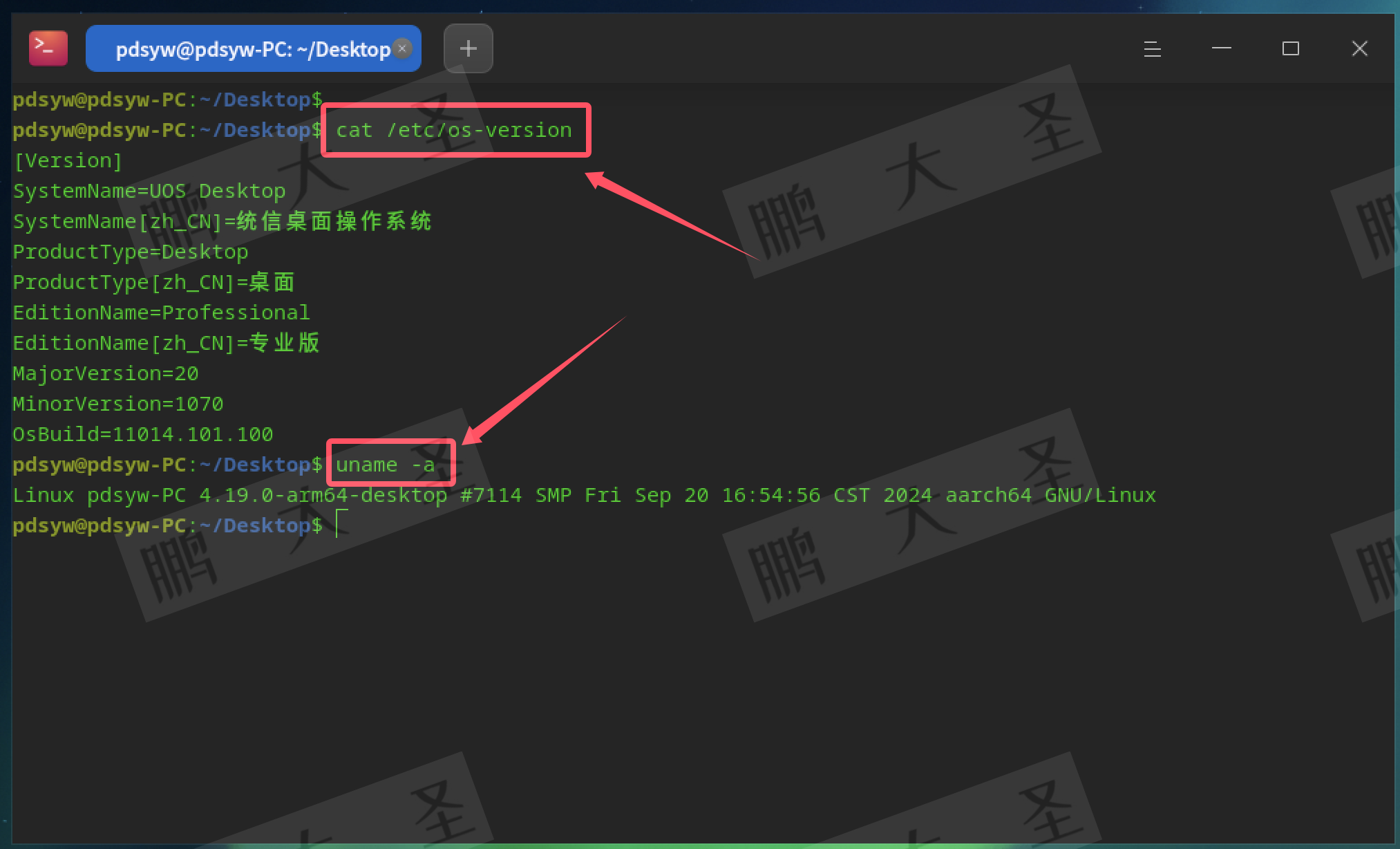Click the 'uname -a' command text
The image size is (1400, 849).
point(385,465)
